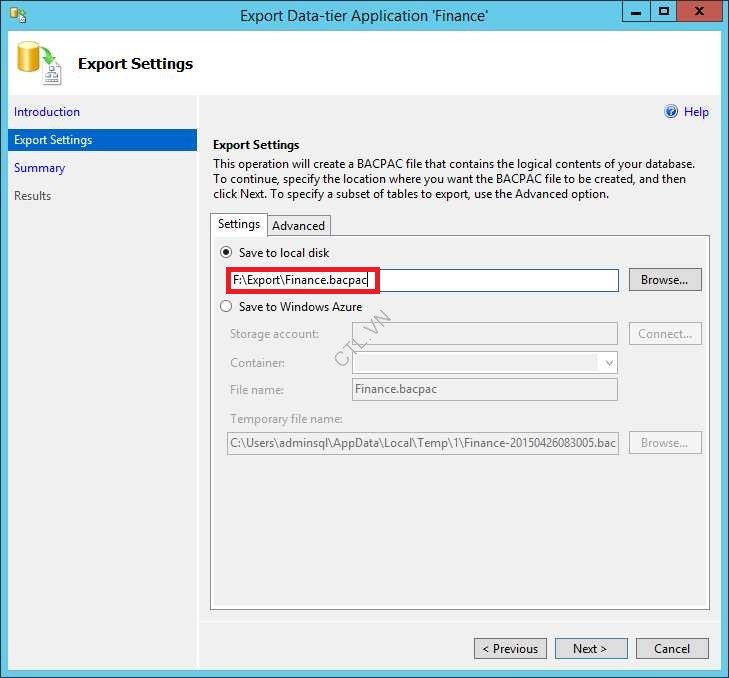
Task: Open the Help link text
Action: tap(696, 112)
